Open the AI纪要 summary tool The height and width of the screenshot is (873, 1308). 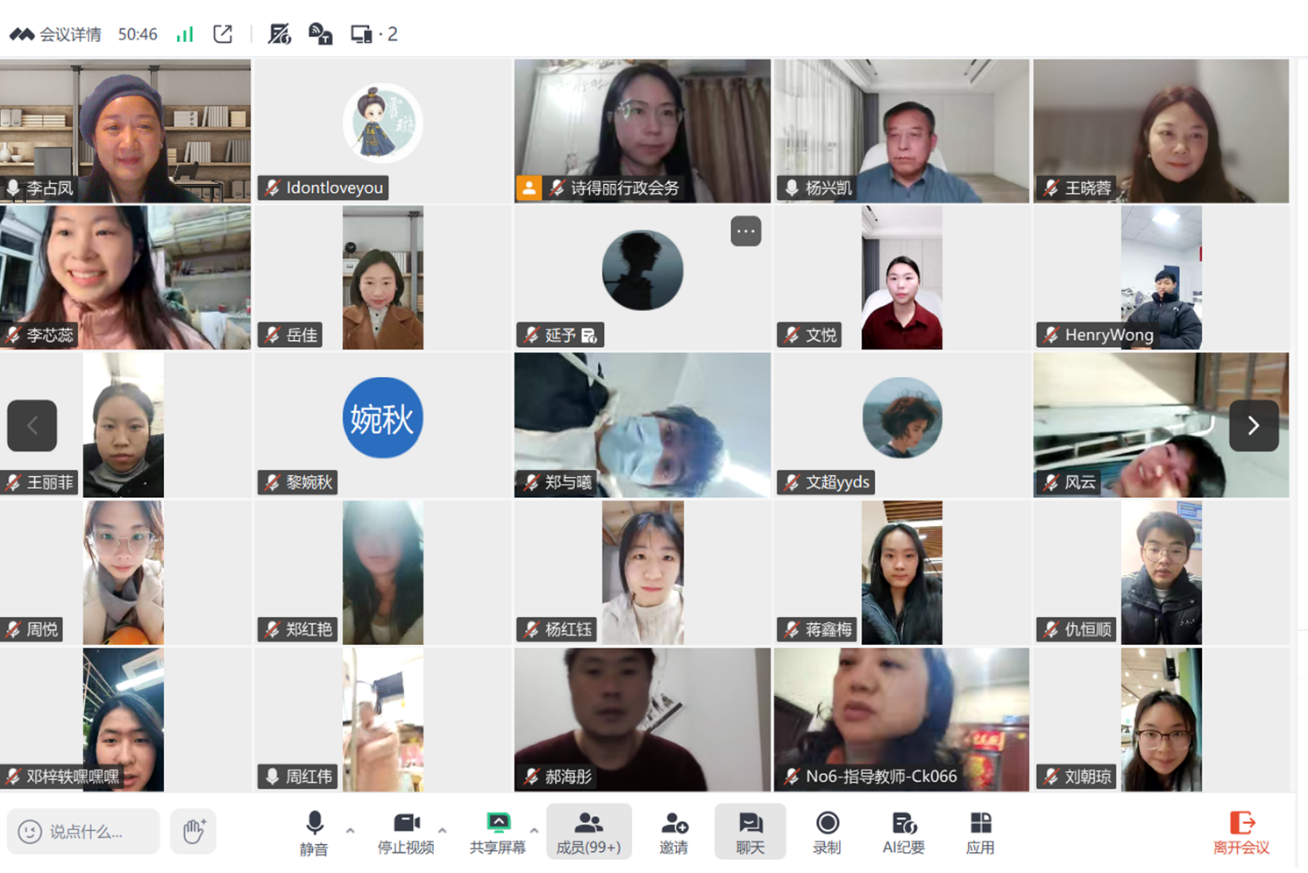pos(903,831)
